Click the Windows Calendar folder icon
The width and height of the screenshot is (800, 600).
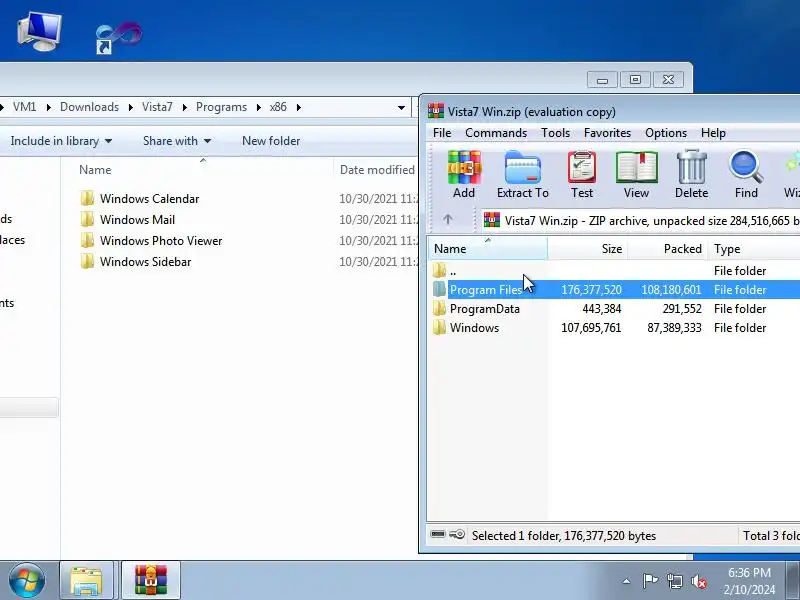tap(87, 198)
